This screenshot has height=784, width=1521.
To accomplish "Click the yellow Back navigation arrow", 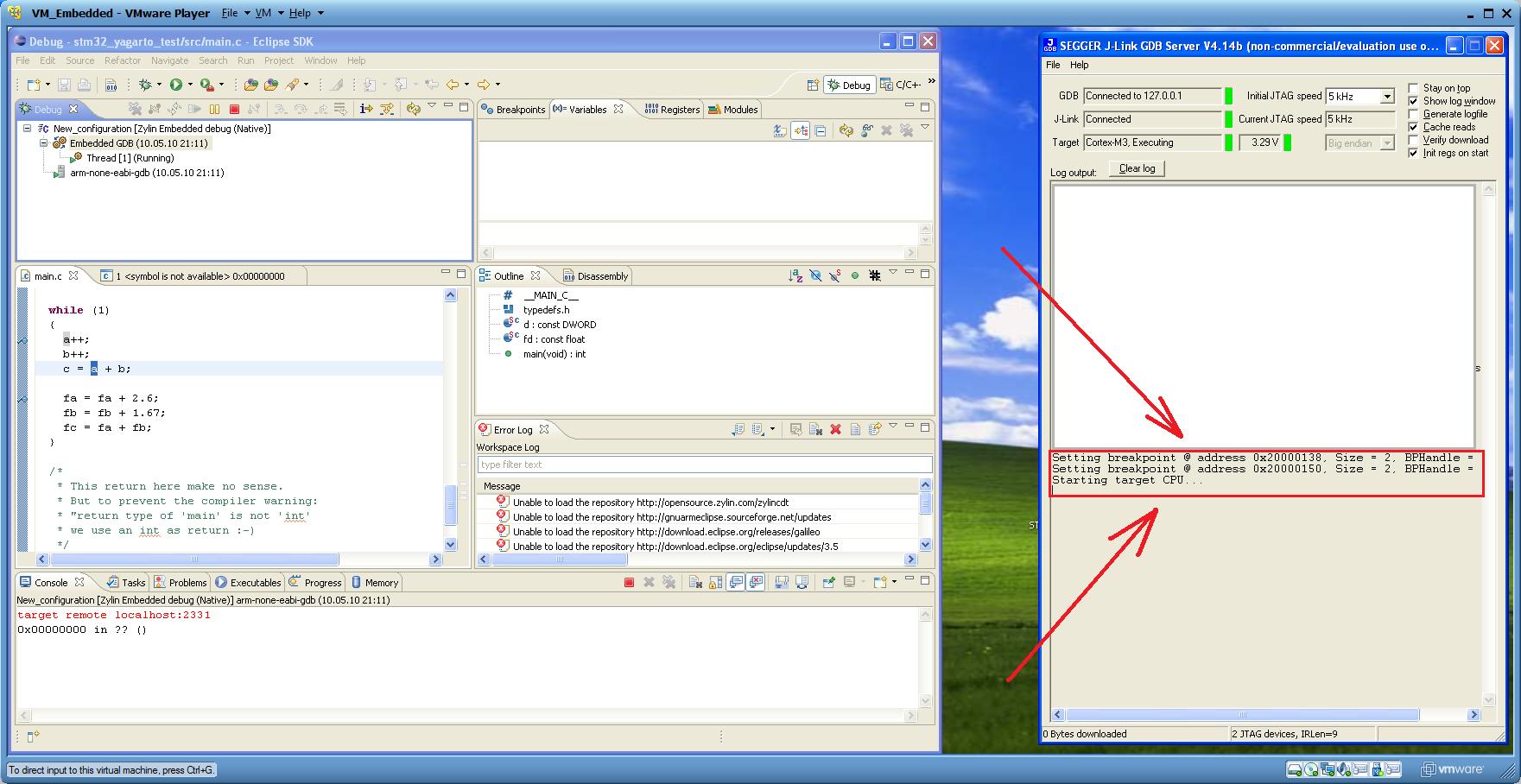I will coord(452,85).
